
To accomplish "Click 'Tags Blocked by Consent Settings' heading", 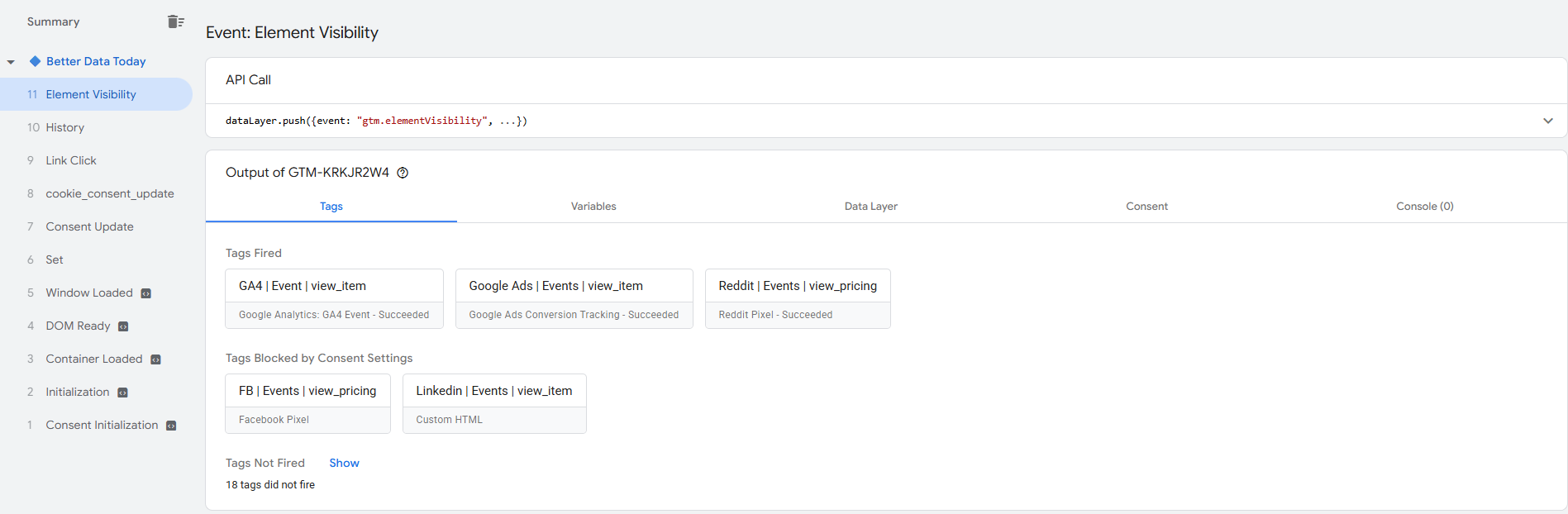I will (x=319, y=358).
